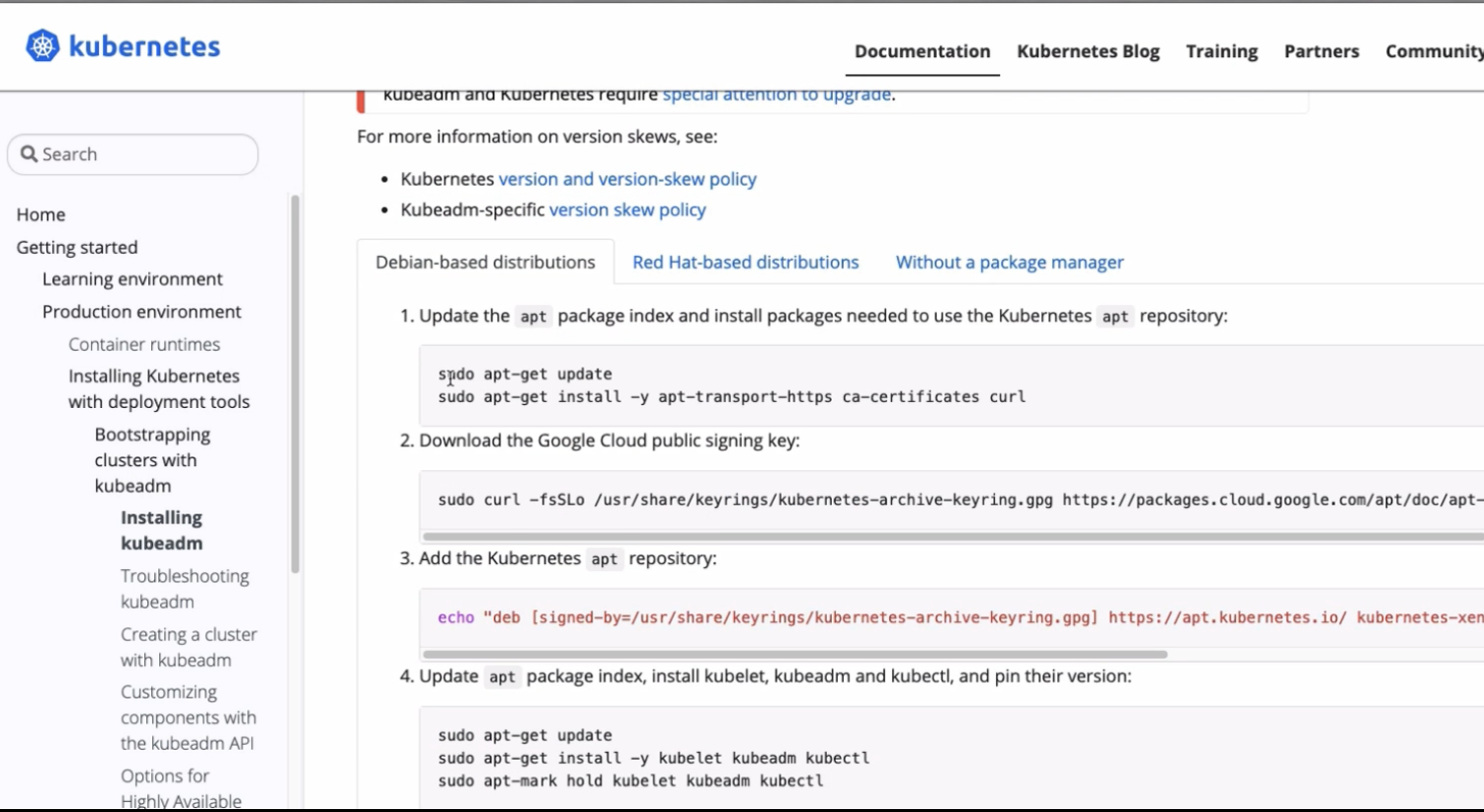Open the Documentation menu item
The image size is (1484, 812).
[x=922, y=51]
